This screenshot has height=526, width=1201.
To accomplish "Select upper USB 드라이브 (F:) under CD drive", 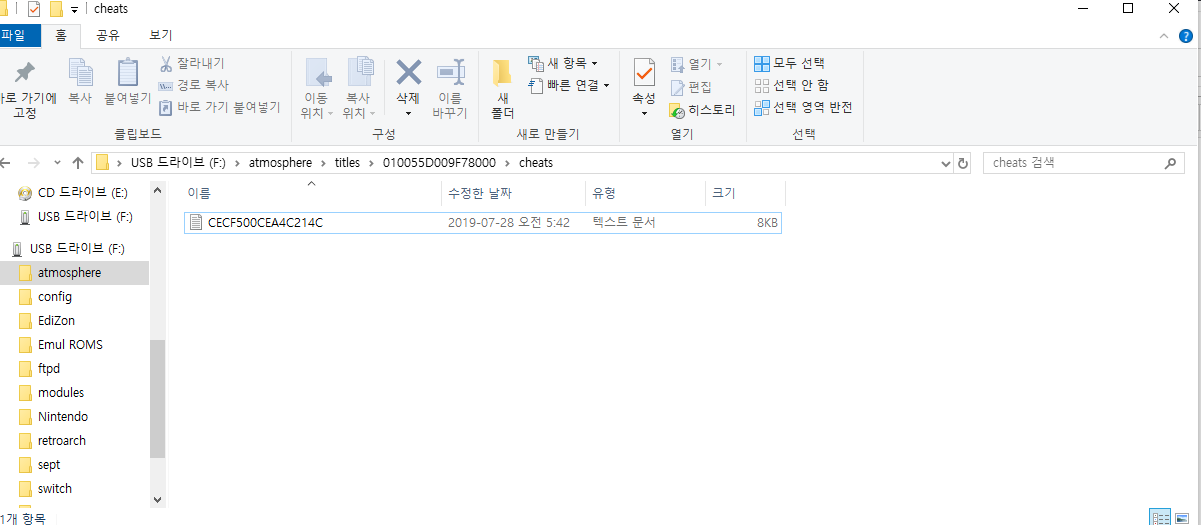I will [76, 216].
